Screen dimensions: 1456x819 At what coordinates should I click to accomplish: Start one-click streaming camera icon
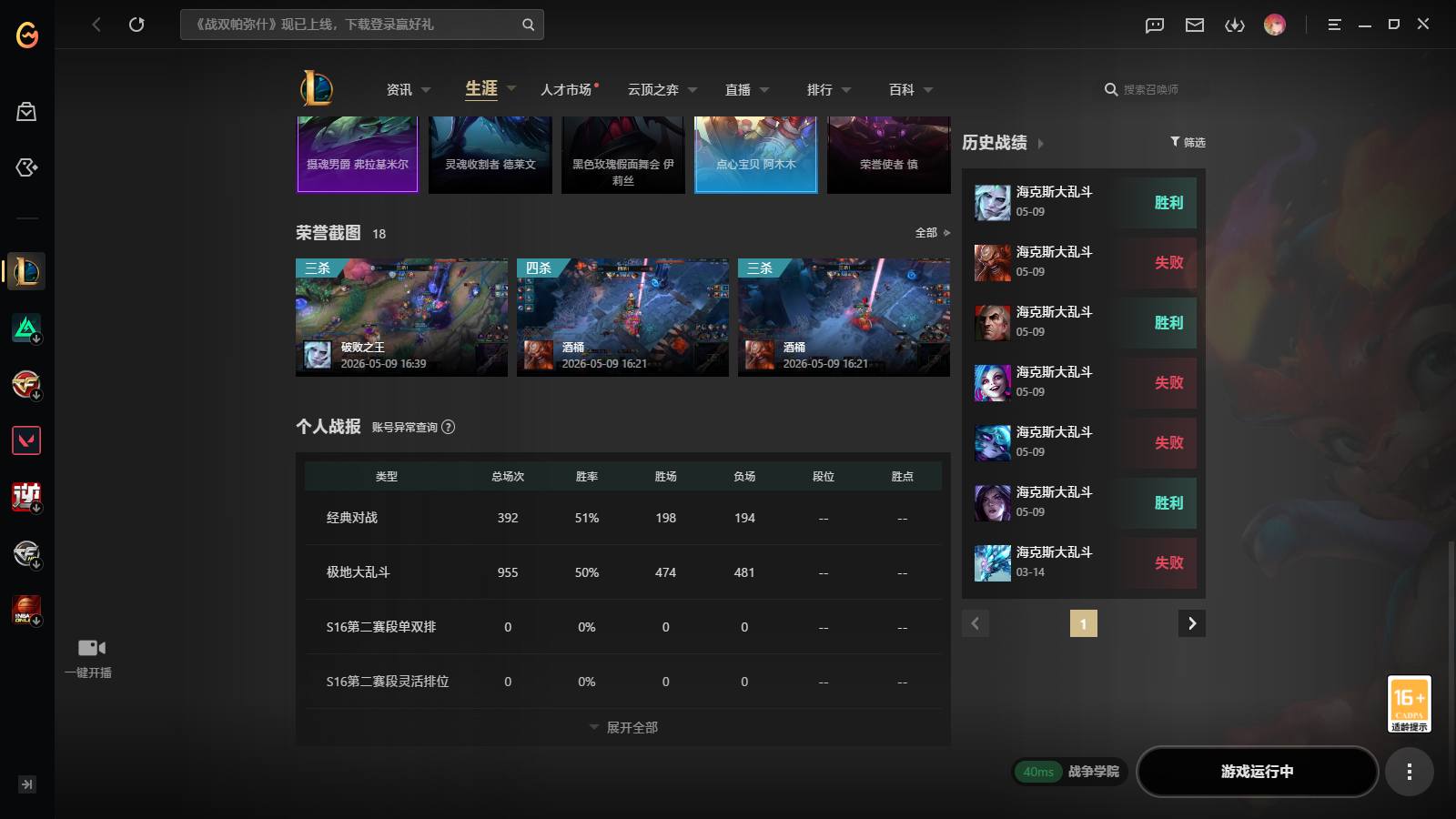[91, 648]
